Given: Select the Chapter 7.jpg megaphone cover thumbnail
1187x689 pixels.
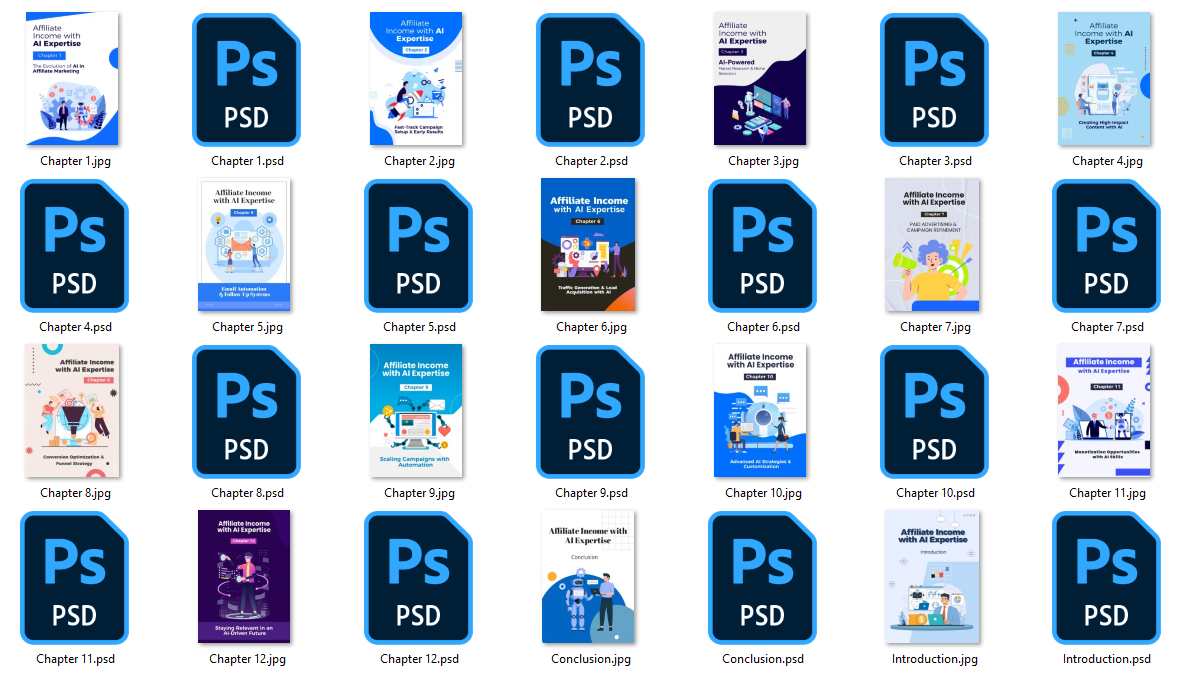Looking at the screenshot, I should [x=934, y=245].
